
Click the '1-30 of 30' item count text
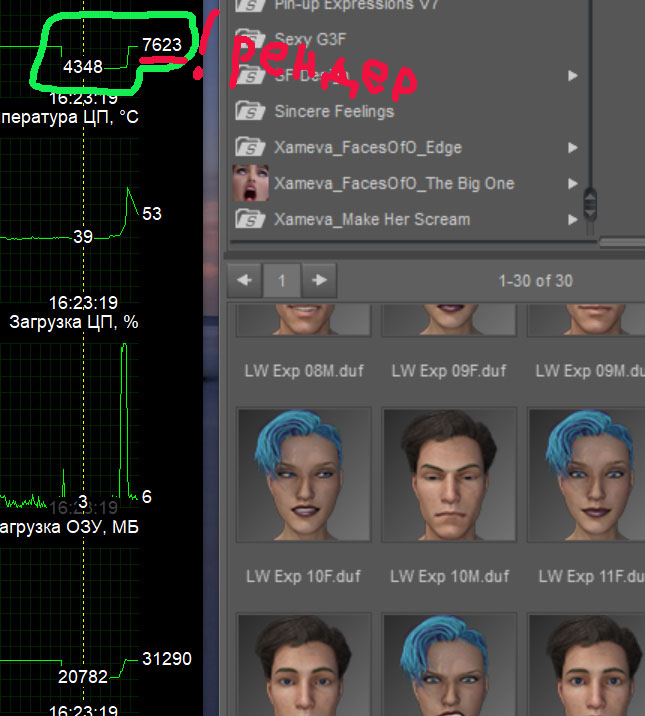point(535,281)
